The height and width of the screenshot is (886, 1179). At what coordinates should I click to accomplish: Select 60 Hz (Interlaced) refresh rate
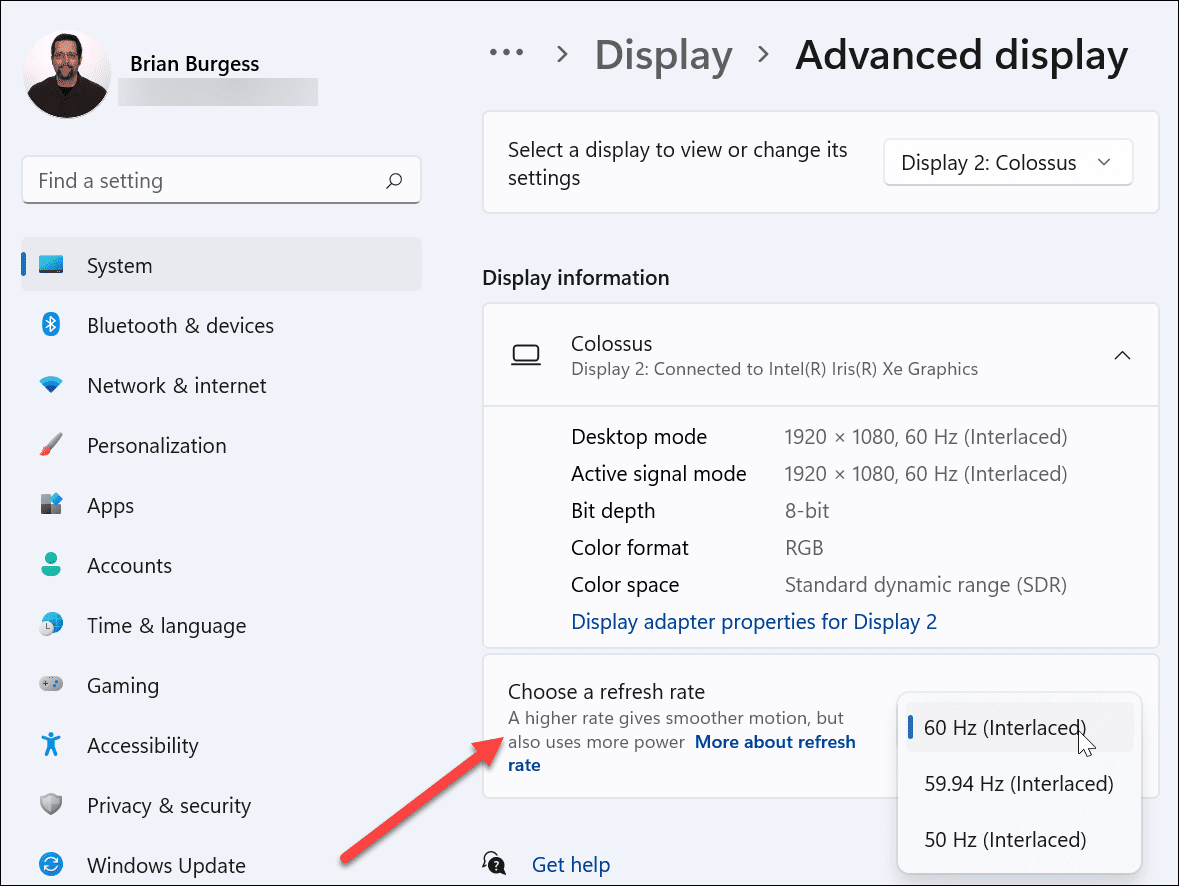[1019, 727]
